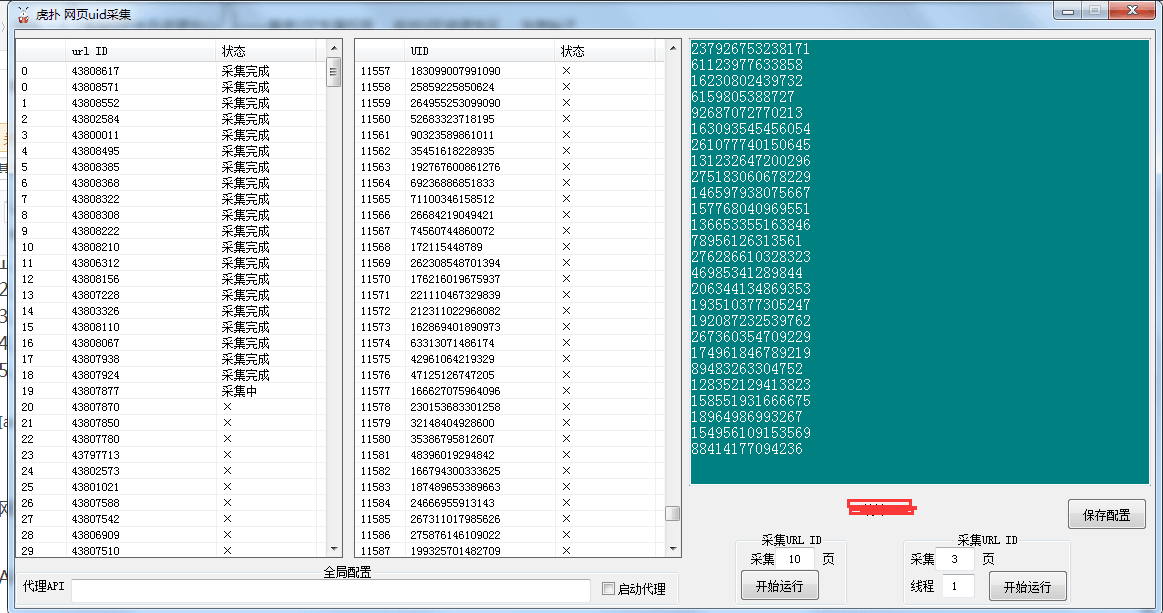Screen dimensions: 1163x613
Task: Select url ID row 43808617
Action: pyautogui.click(x=171, y=71)
